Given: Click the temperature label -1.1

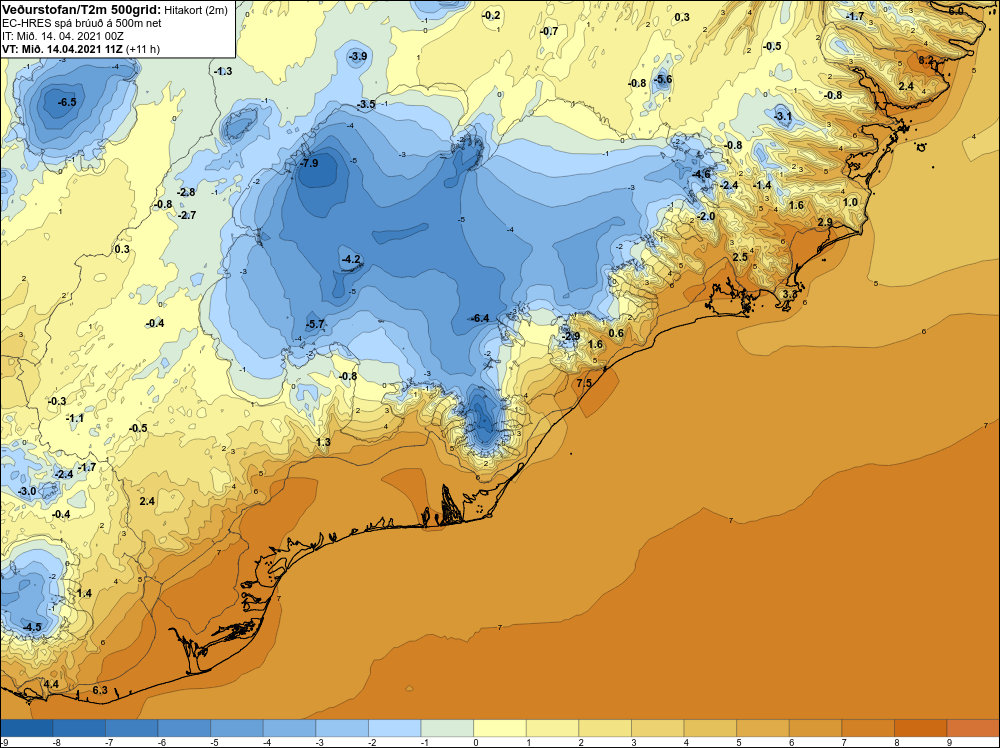Looking at the screenshot, I should tap(75, 418).
